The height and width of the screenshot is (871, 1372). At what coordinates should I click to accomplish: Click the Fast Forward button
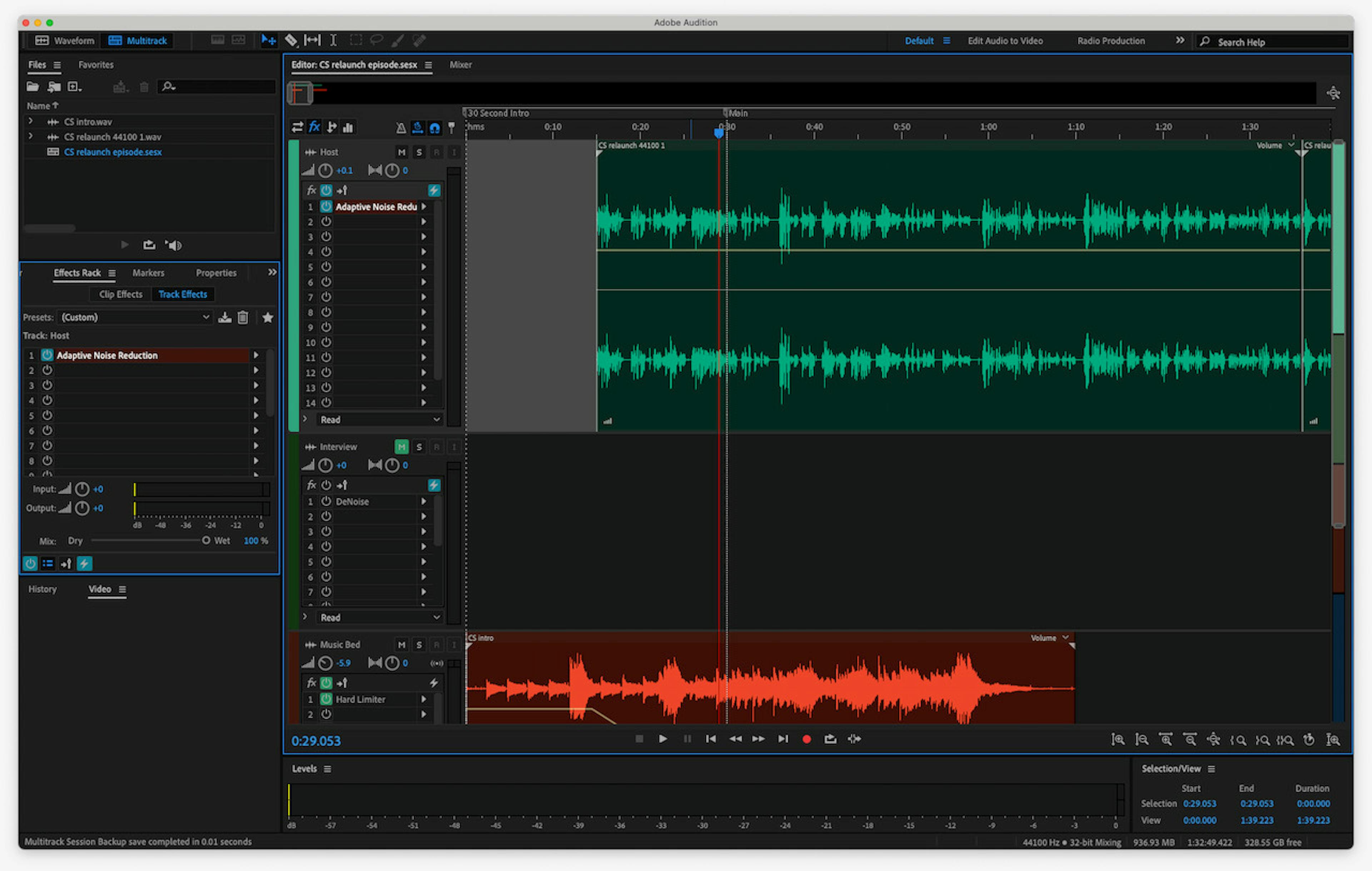(759, 739)
